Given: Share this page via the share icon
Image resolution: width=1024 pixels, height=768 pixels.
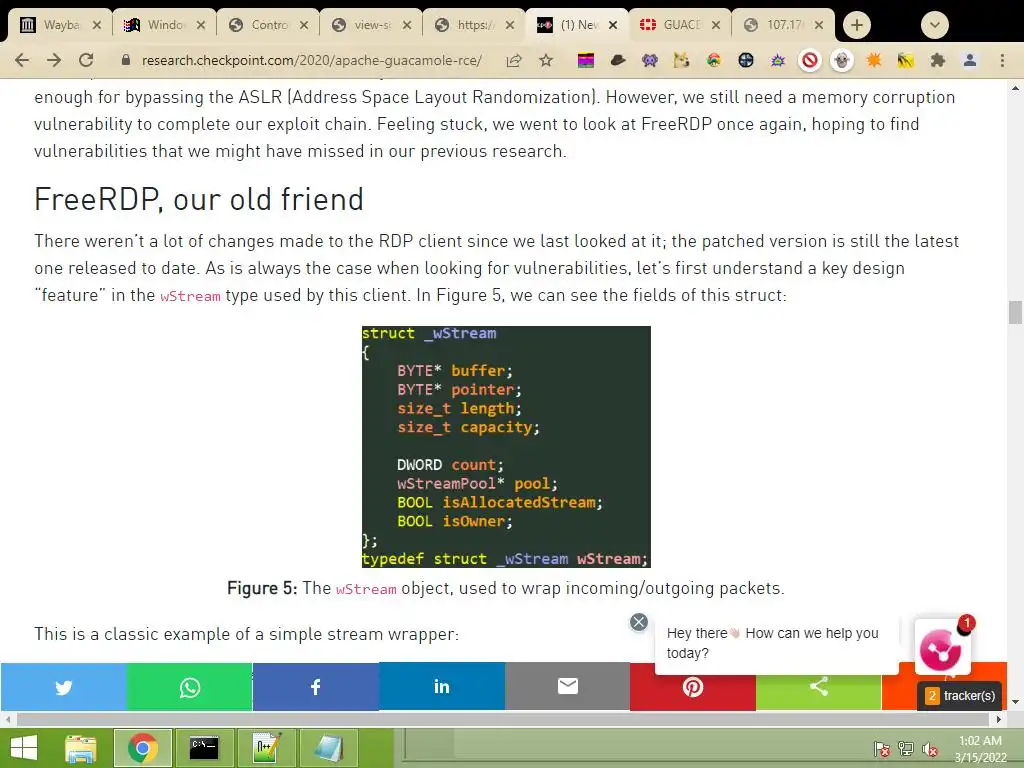Looking at the screenshot, I should [514, 61].
